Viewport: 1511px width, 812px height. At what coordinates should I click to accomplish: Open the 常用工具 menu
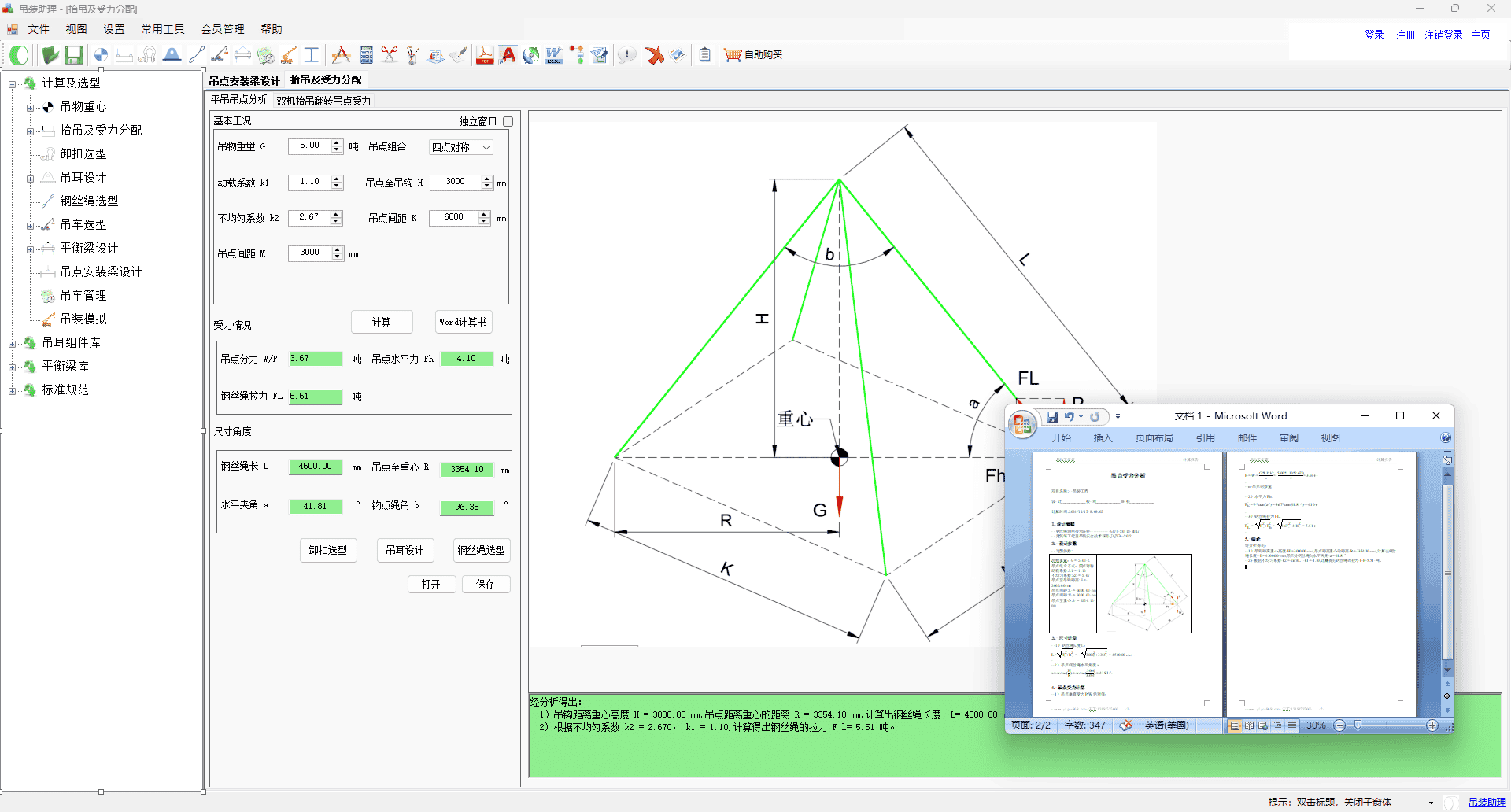click(x=163, y=29)
